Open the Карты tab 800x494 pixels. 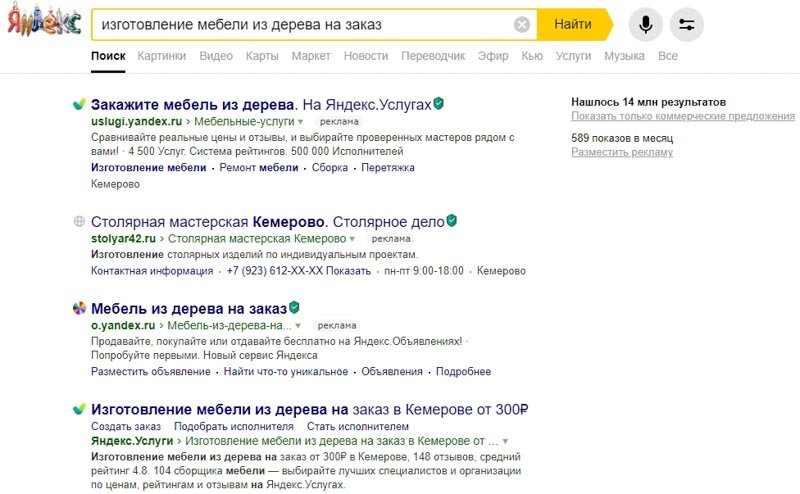click(x=262, y=56)
